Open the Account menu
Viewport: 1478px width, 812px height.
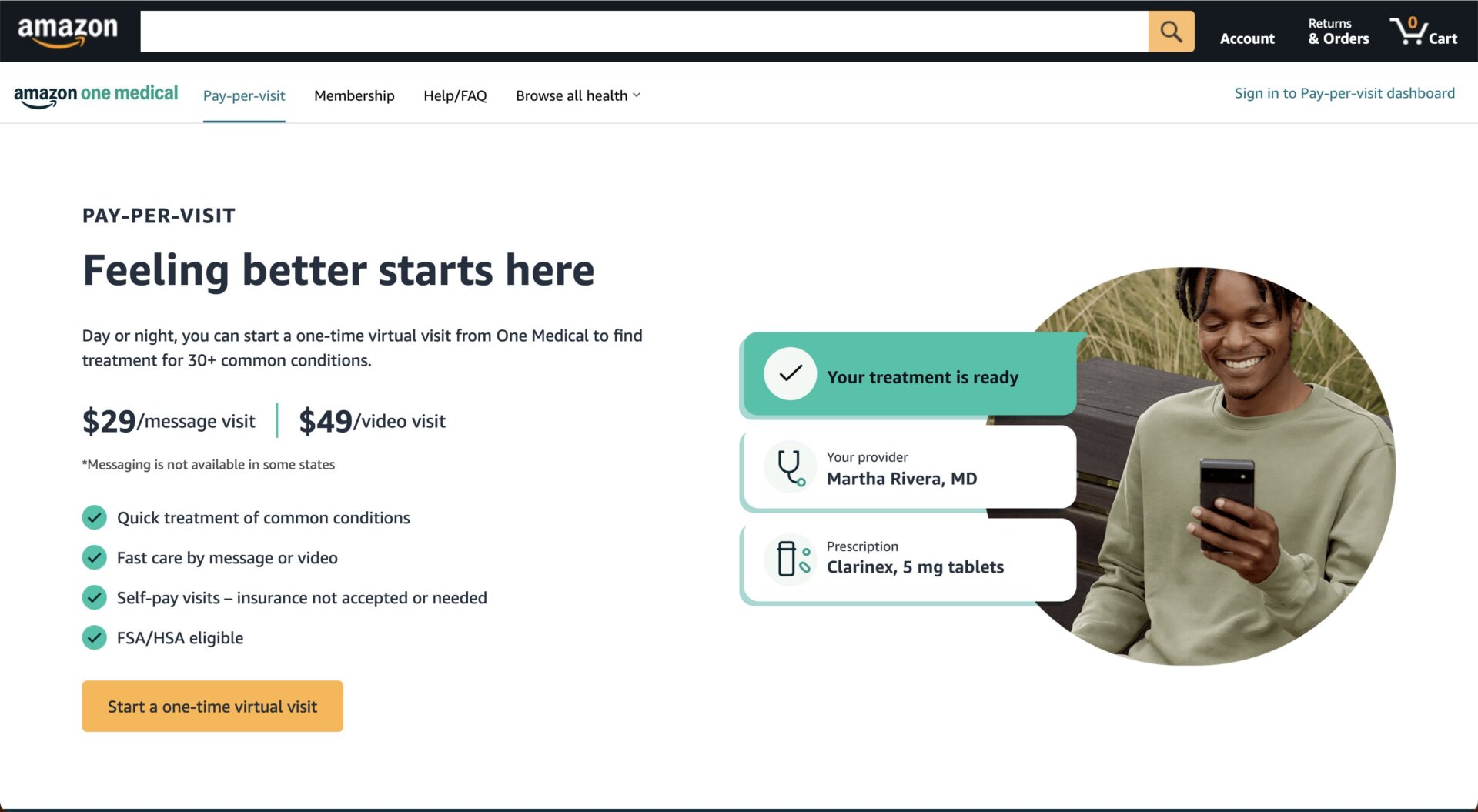tap(1247, 38)
